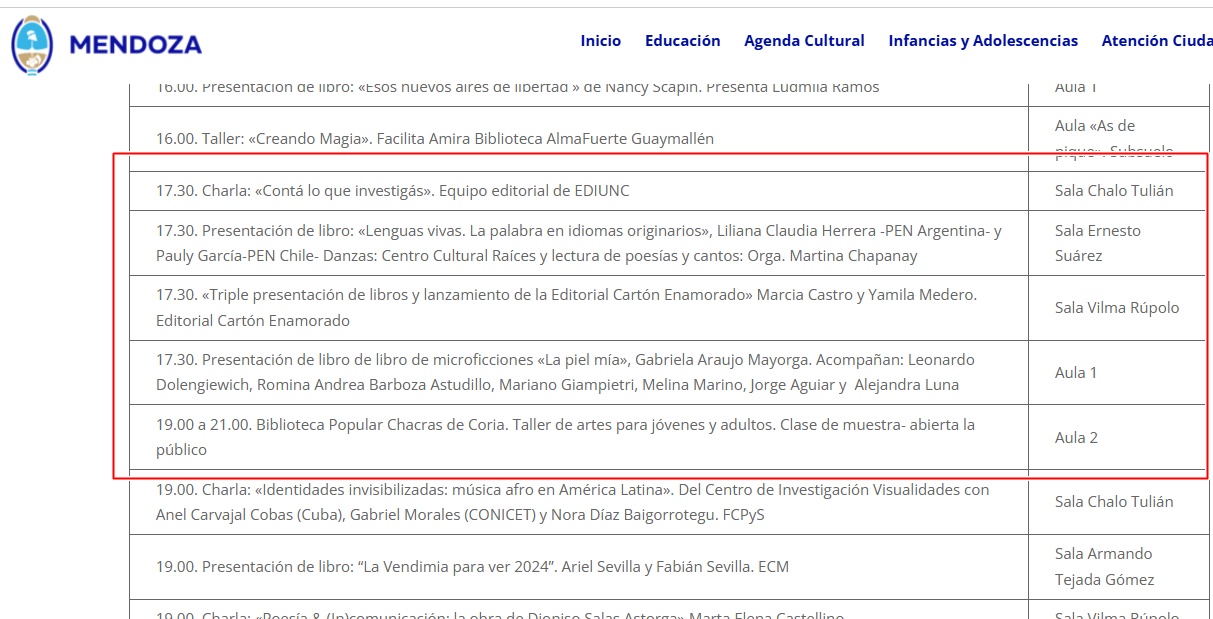The image size is (1213, 619).
Task: Open the Atención Ciudadana navigation item
Action: 1155,41
